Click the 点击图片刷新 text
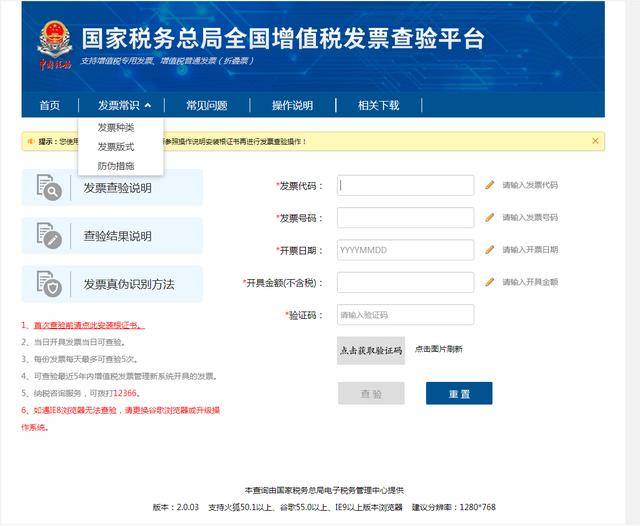Image resolution: width=640 pixels, height=526 pixels. pyautogui.click(x=439, y=349)
